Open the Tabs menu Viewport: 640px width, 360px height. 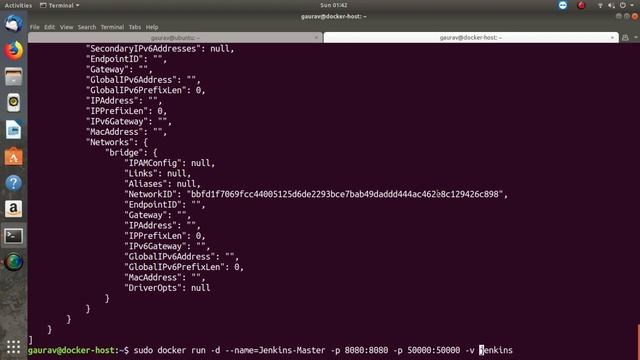[135, 27]
